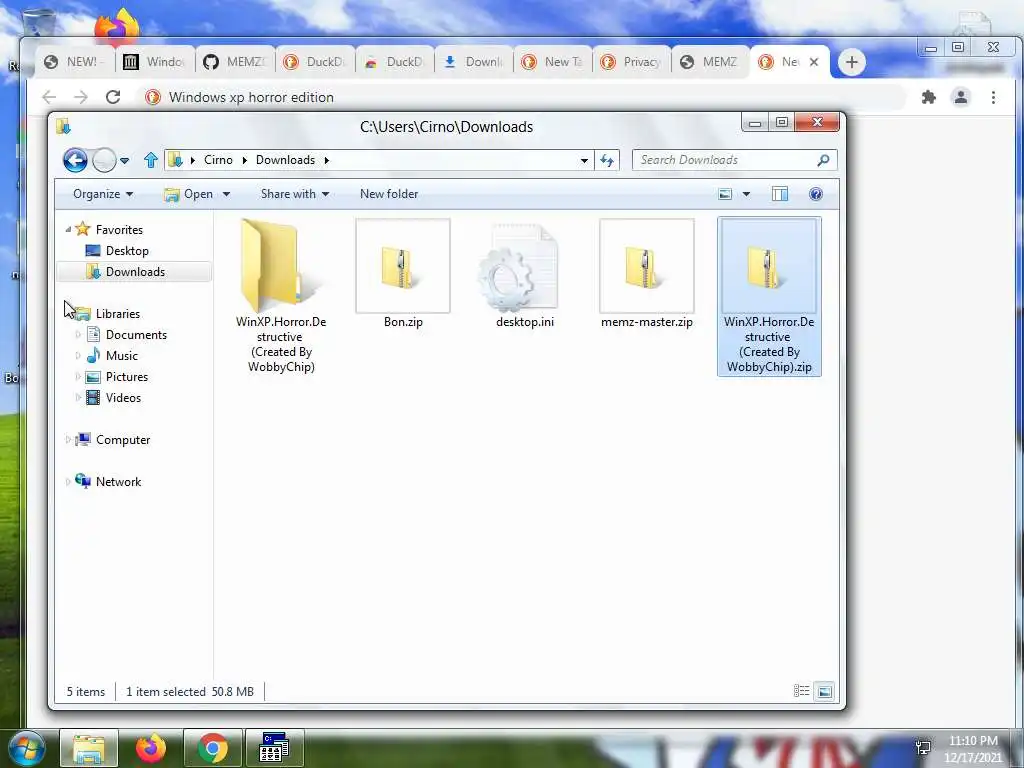
Task: Click the Explorer Forward arrow button
Action: (x=104, y=160)
